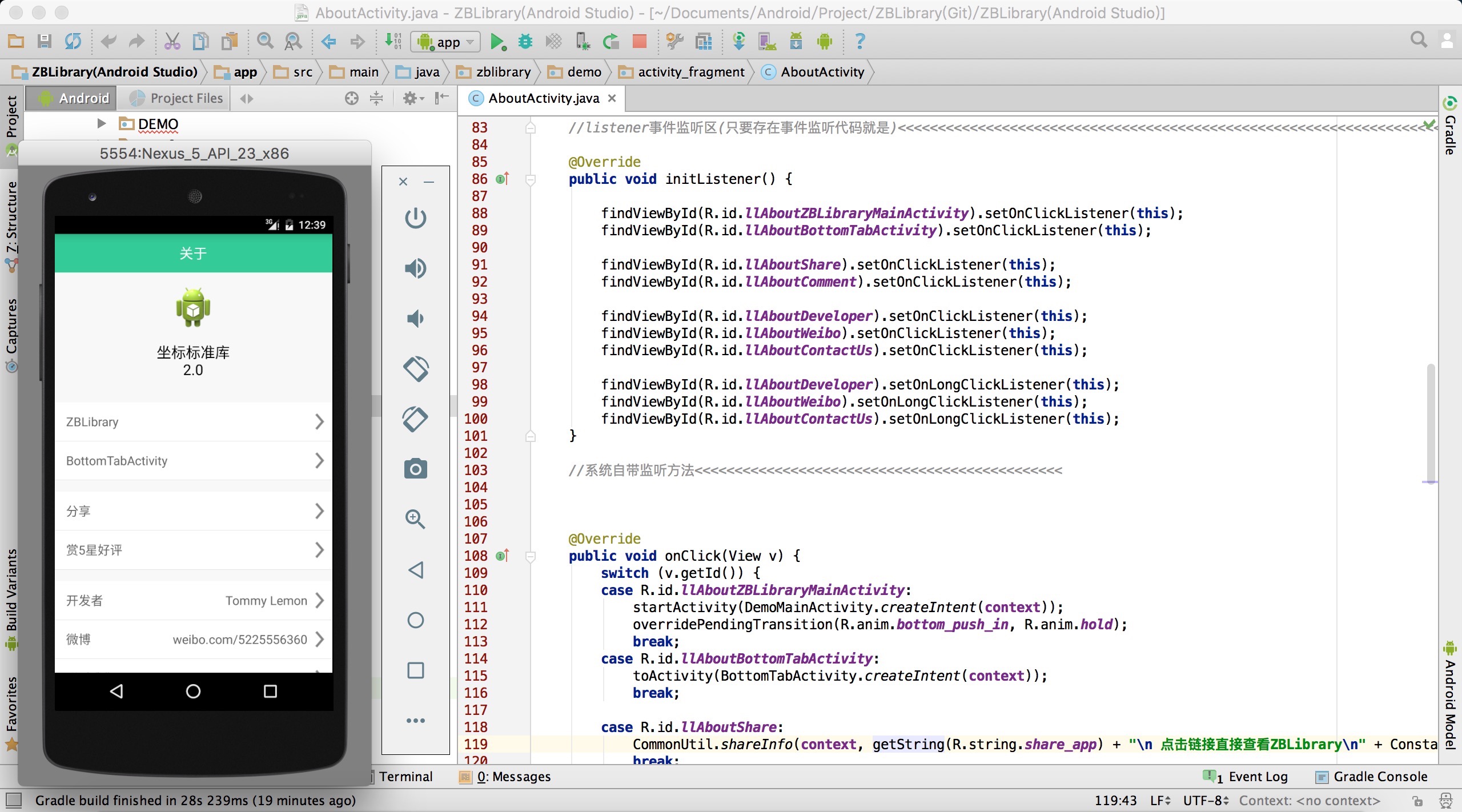This screenshot has height=812, width=1462.
Task: Tap the BottomTabActivity row in the emulator
Action: 193,461
